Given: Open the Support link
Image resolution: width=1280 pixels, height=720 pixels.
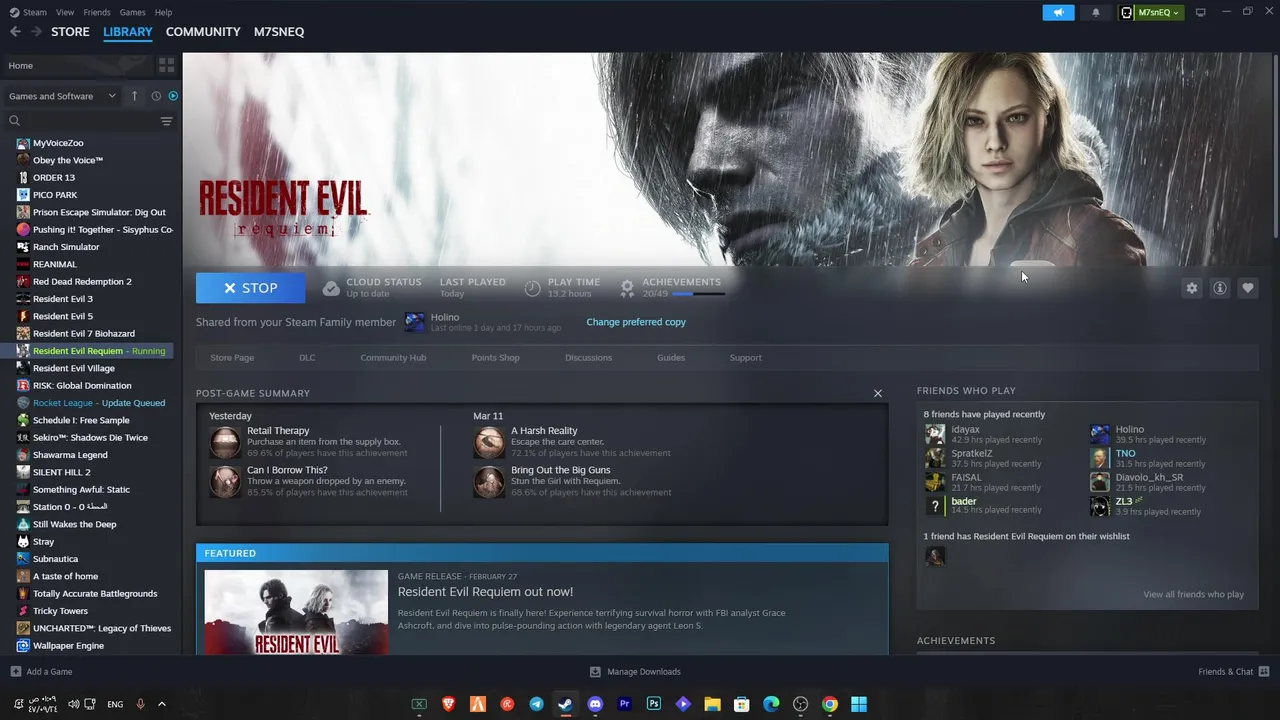Looking at the screenshot, I should 745,358.
